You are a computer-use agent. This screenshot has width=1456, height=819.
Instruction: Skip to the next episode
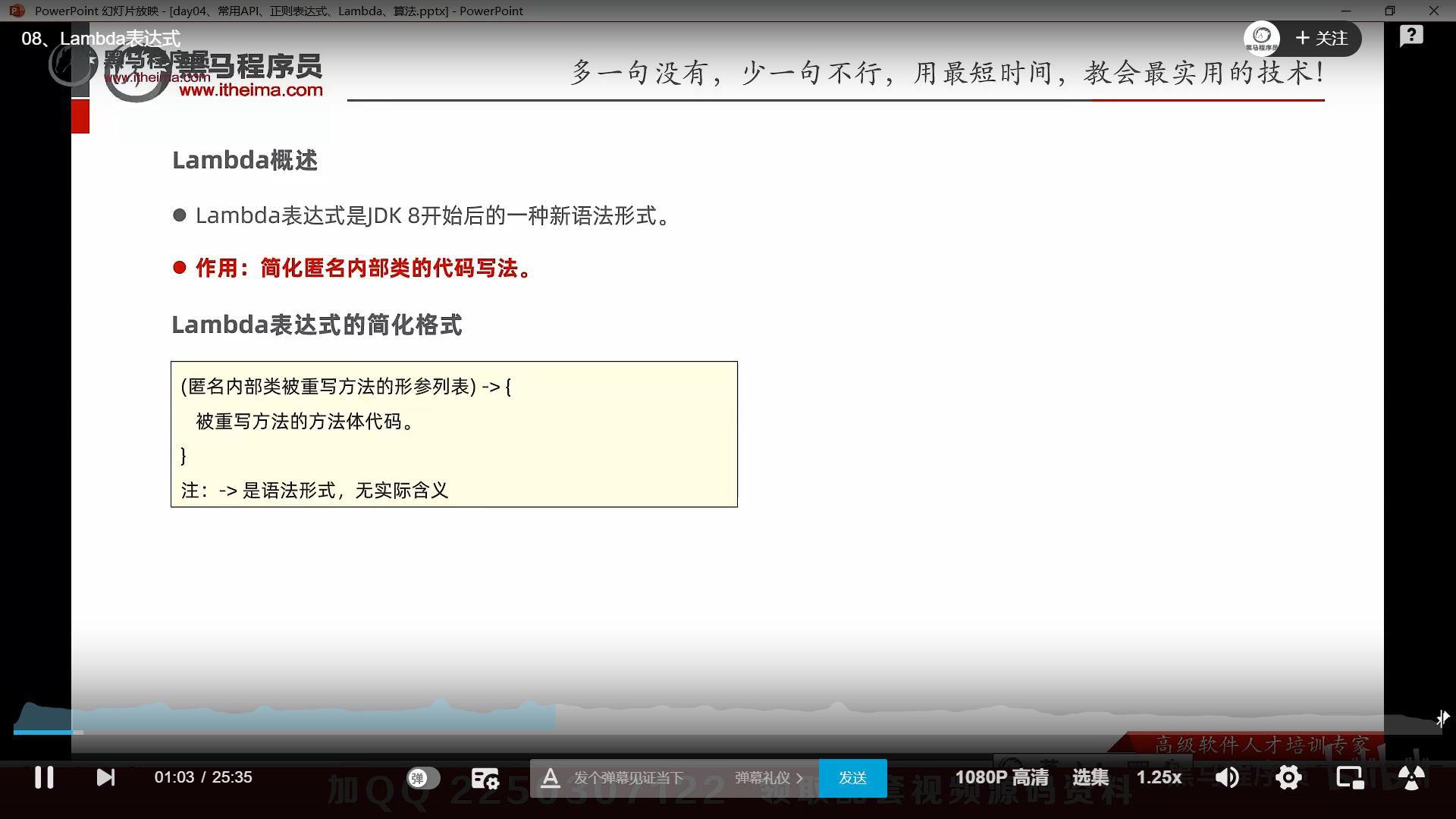point(105,777)
